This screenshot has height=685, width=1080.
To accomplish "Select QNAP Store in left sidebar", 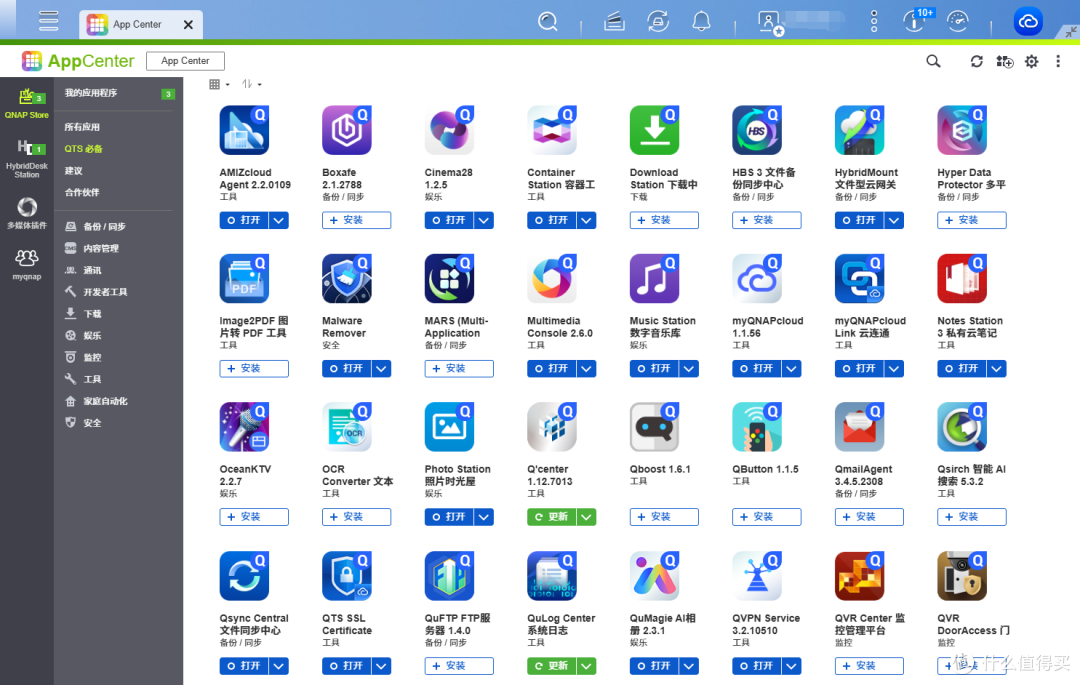I will (27, 104).
